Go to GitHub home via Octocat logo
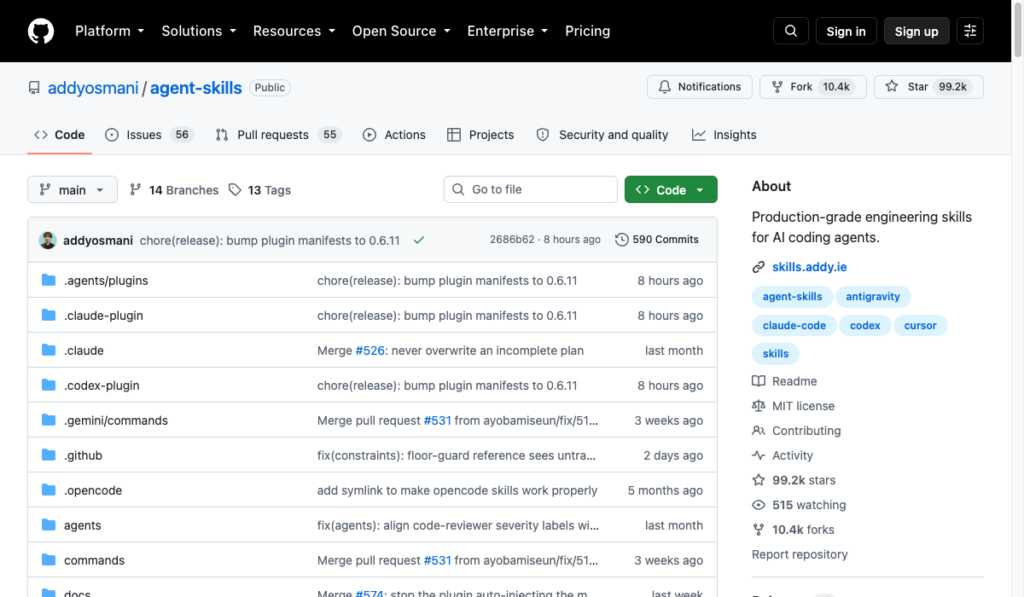 tap(40, 31)
